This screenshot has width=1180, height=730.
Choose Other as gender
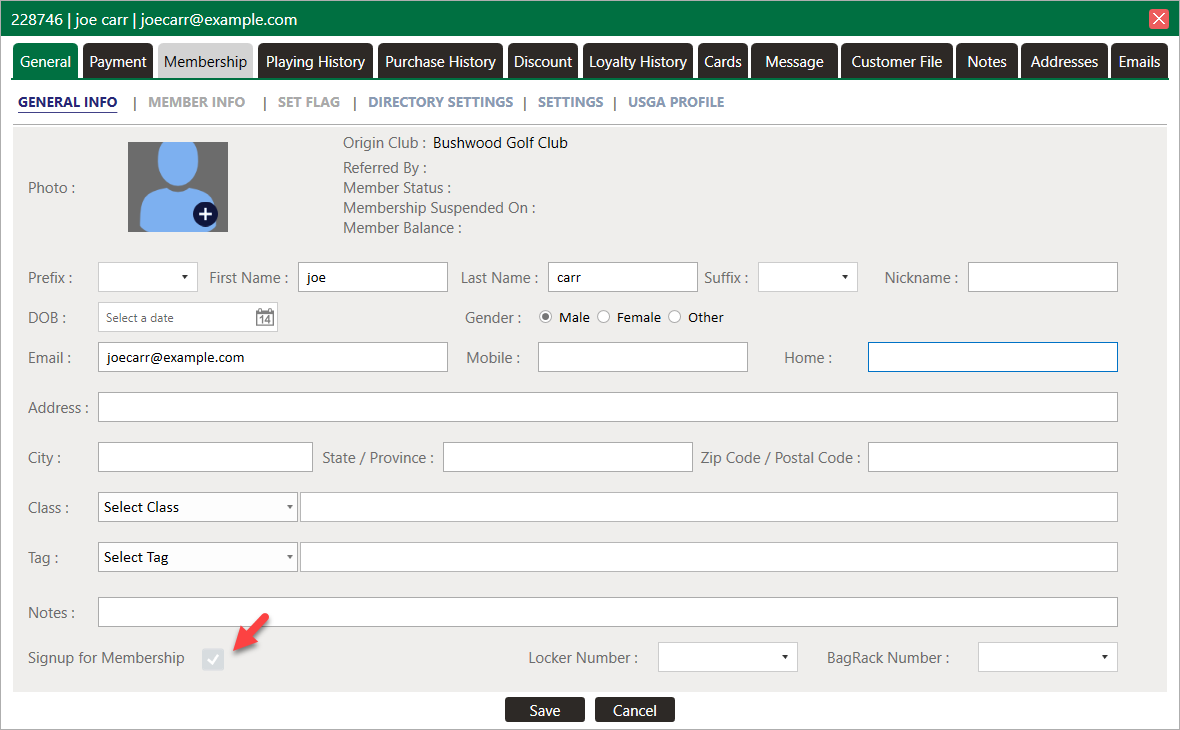coord(675,317)
